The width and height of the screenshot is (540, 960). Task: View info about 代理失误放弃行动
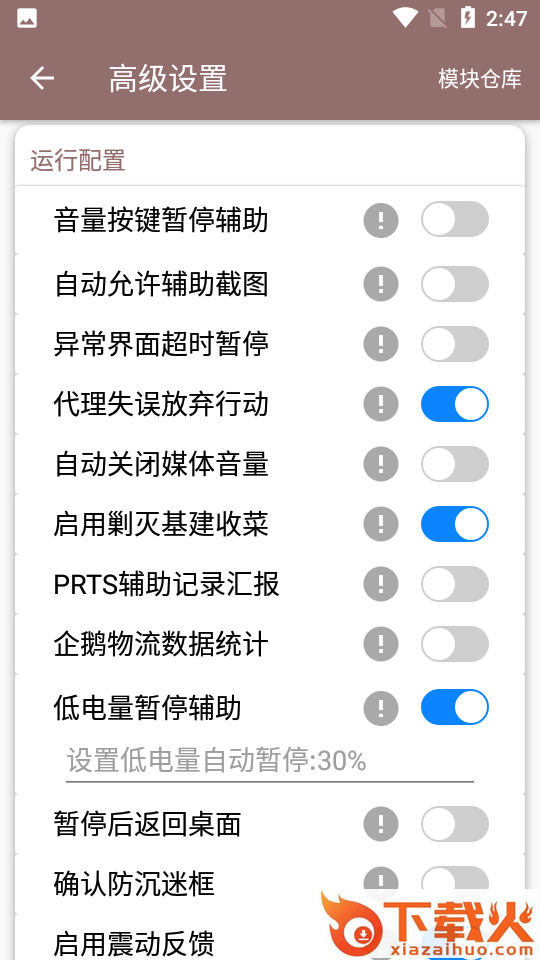point(381,404)
